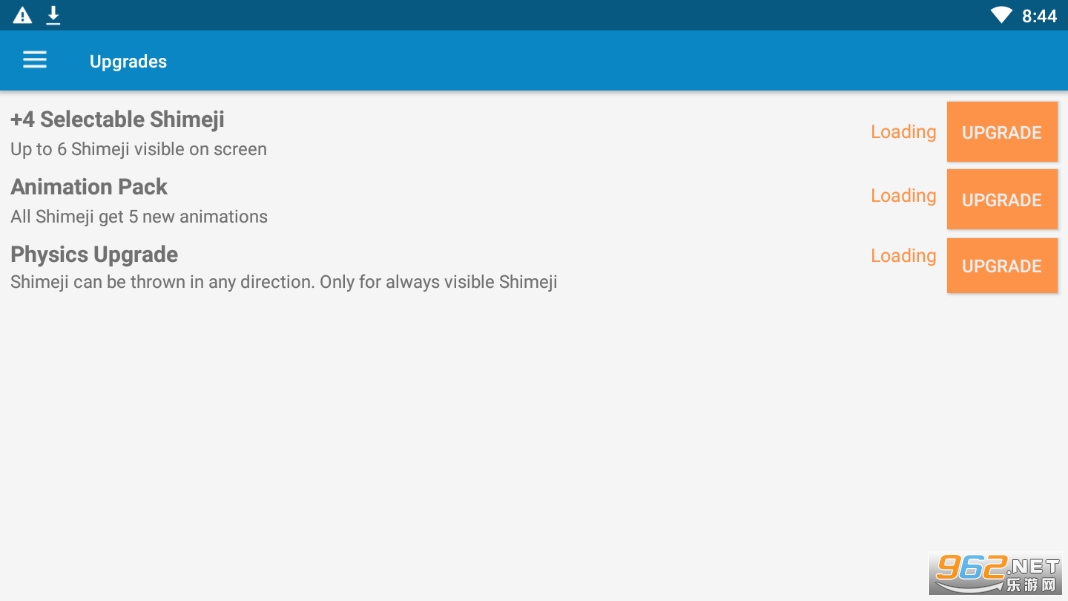
Task: Tap the Wi-Fi signal icon
Action: tap(1001, 15)
